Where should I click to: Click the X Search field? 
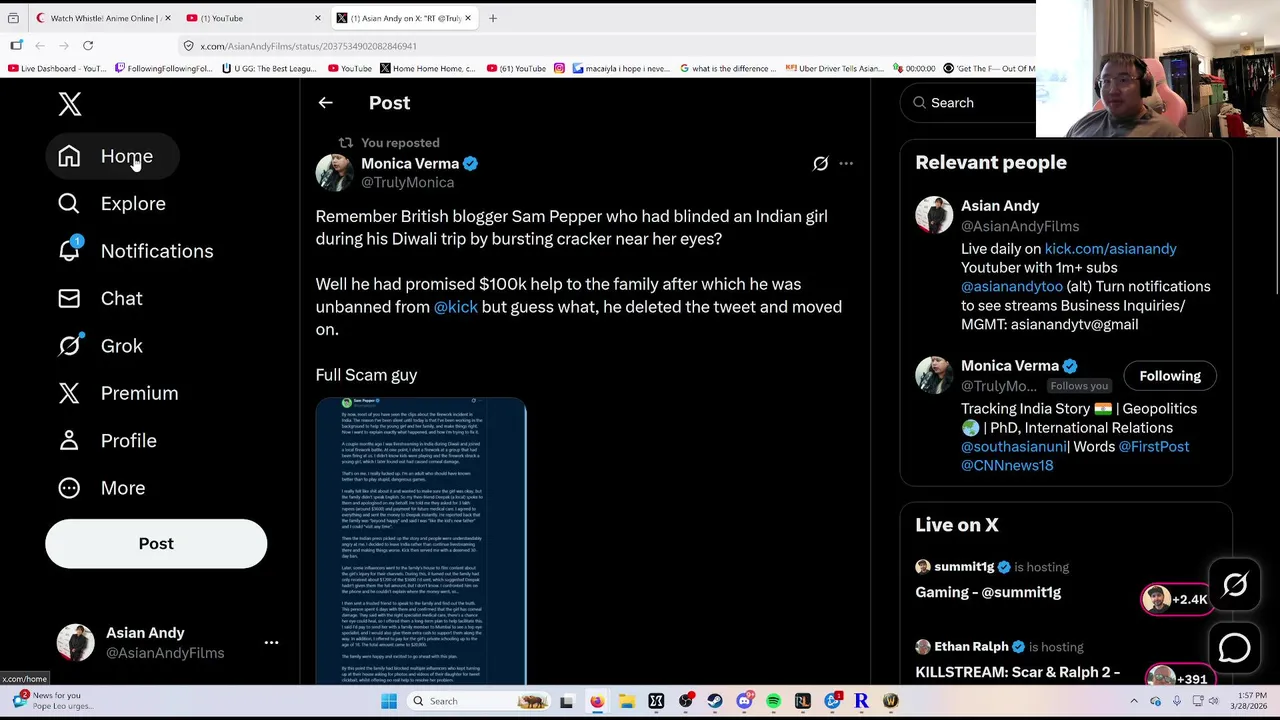tap(968, 103)
